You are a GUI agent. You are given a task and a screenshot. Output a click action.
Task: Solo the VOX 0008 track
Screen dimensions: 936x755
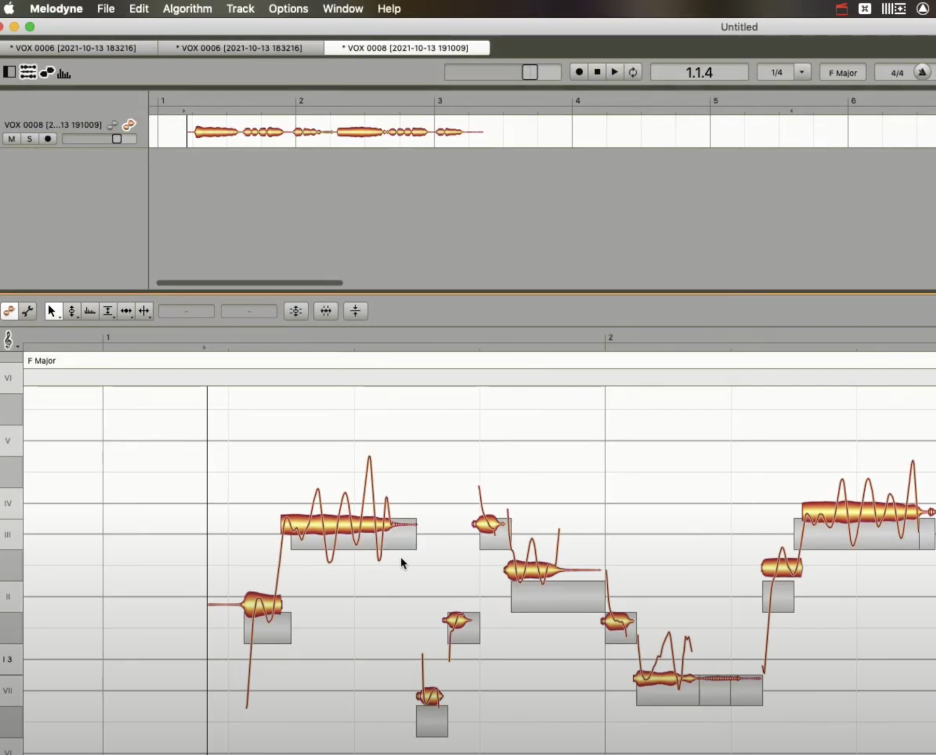click(x=29, y=139)
